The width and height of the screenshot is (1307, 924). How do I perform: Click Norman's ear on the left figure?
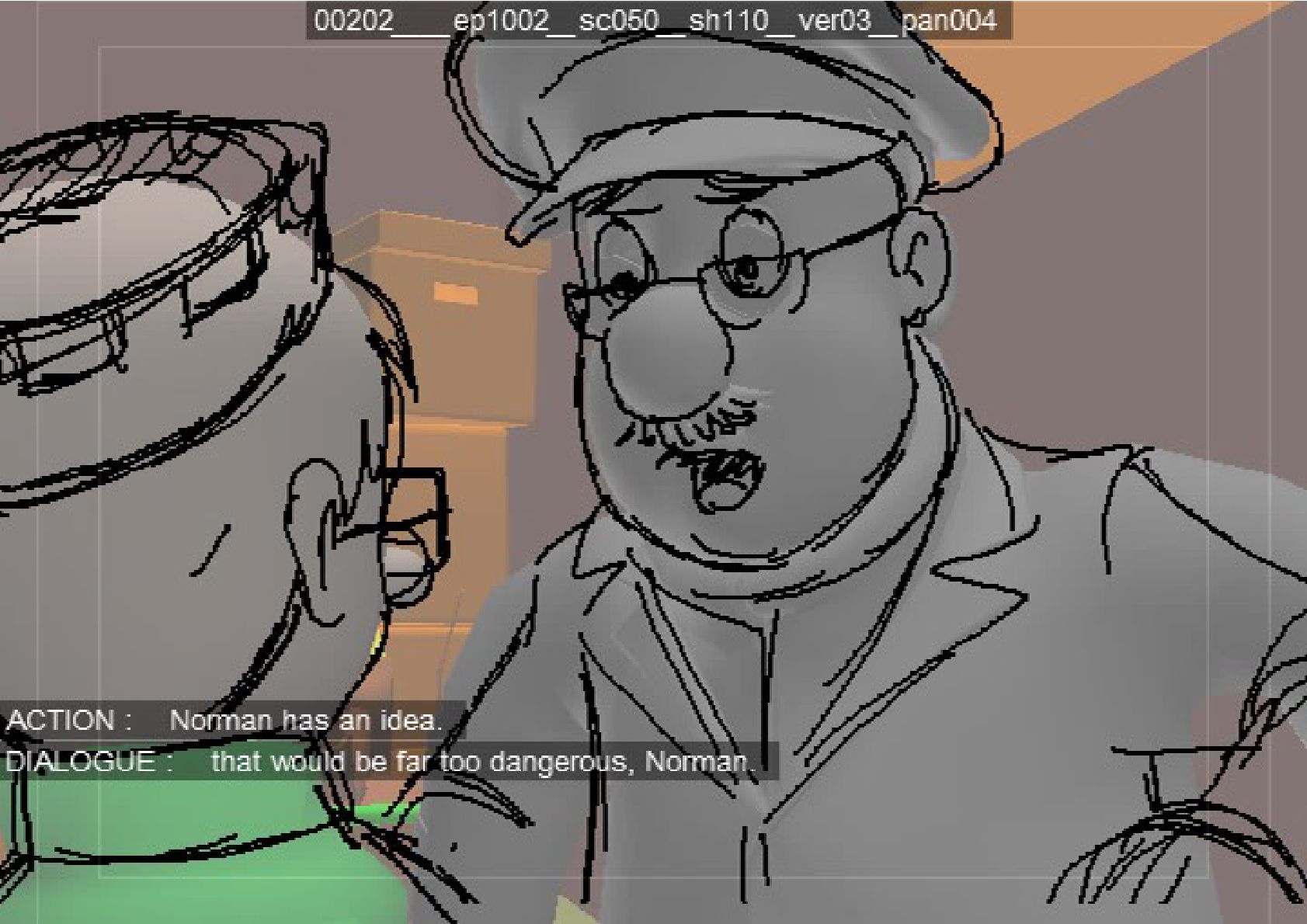tap(318, 536)
